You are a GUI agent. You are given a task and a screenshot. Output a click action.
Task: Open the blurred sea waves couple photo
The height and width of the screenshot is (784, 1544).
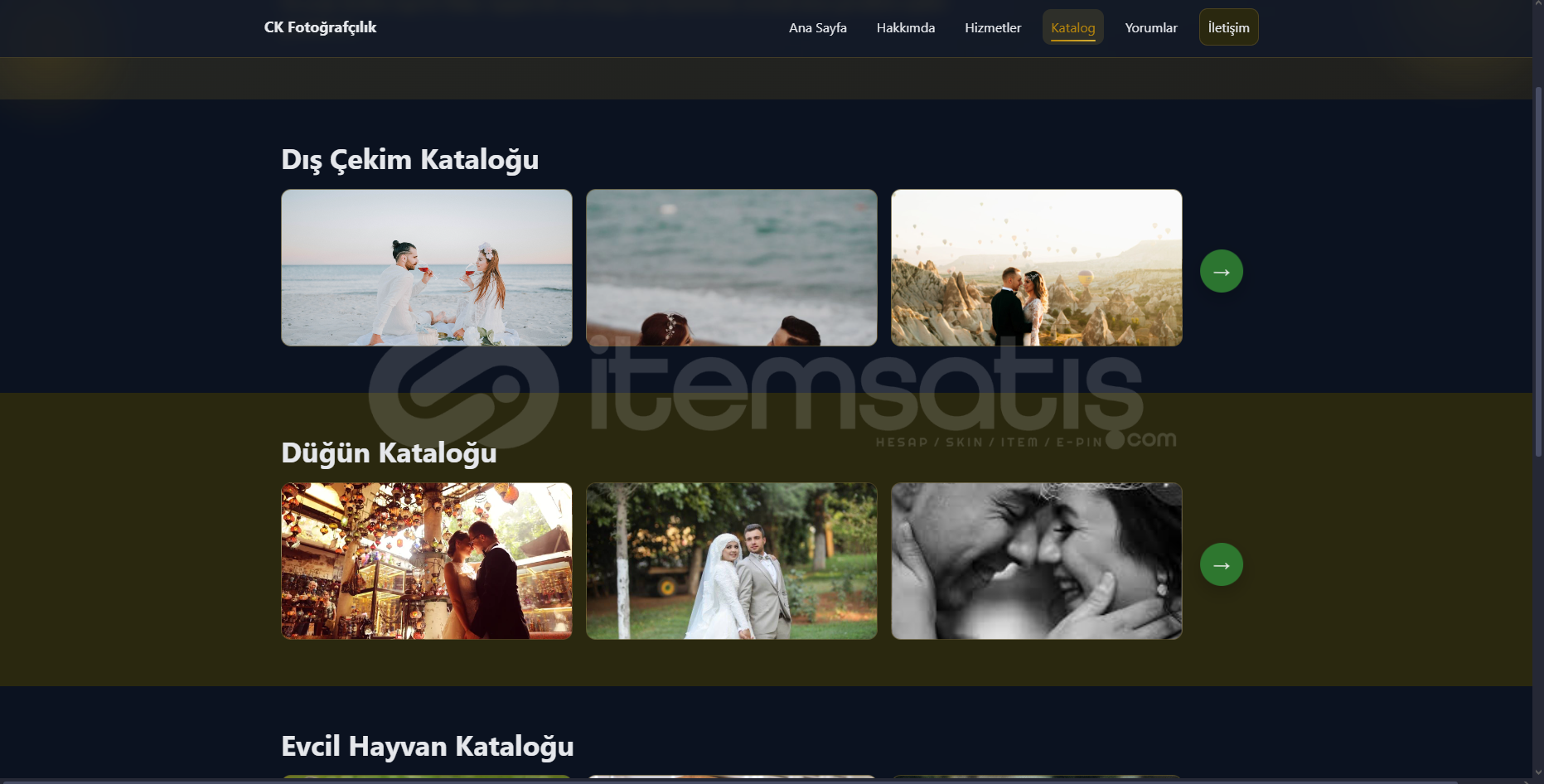[731, 268]
